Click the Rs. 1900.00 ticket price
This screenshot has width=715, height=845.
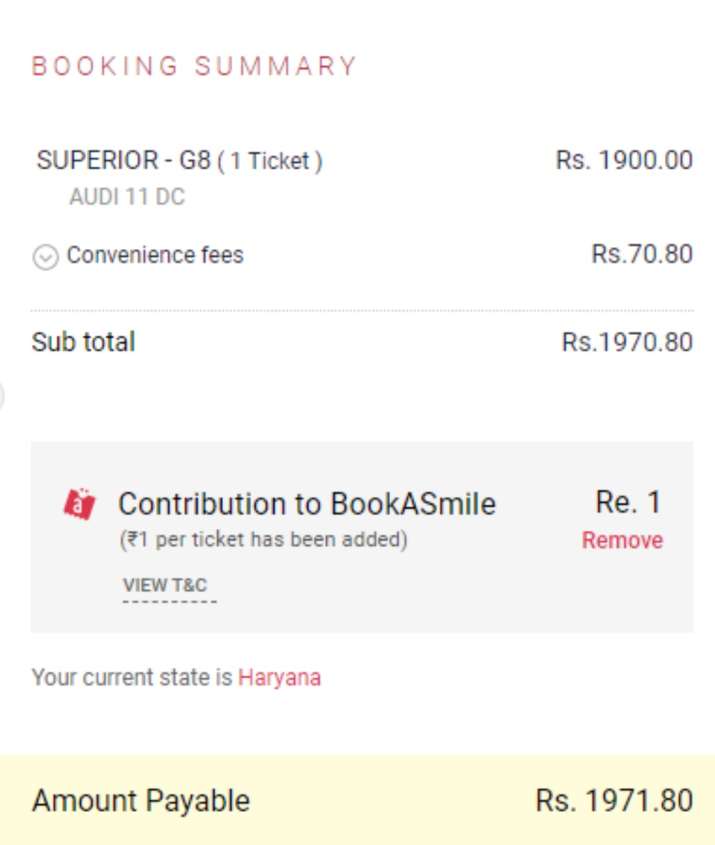coord(622,159)
